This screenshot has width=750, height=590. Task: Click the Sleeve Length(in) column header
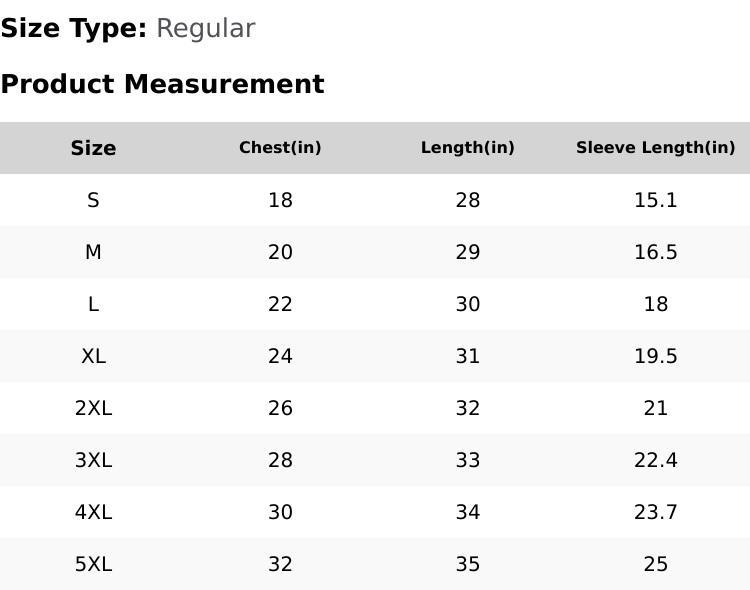click(x=655, y=148)
